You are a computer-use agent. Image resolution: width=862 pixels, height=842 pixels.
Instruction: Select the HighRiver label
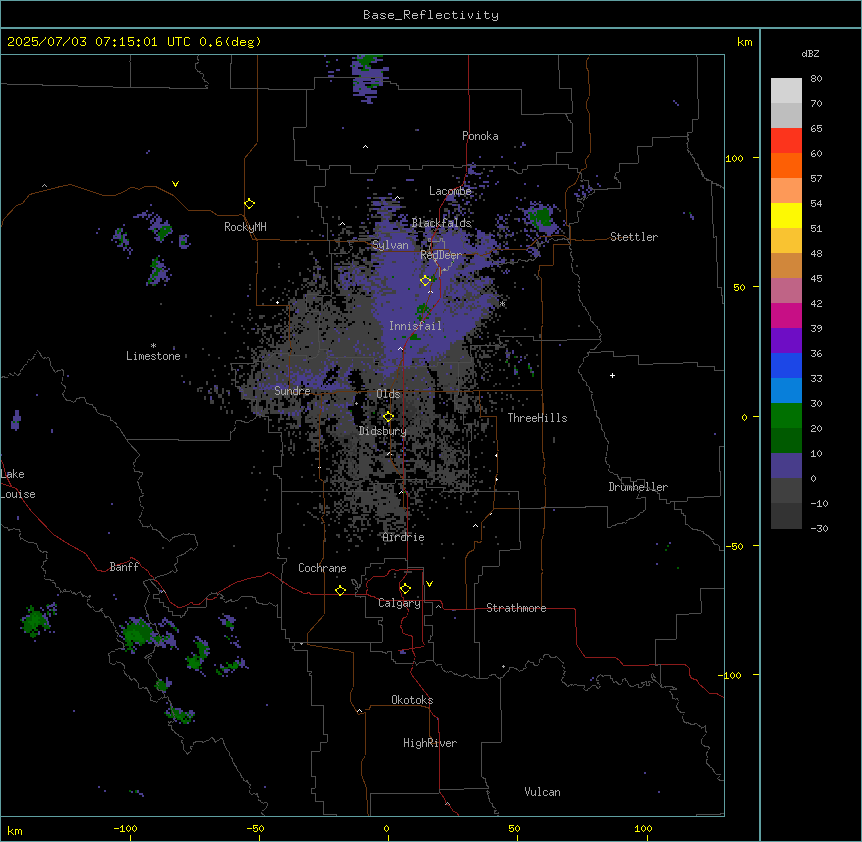click(x=430, y=743)
